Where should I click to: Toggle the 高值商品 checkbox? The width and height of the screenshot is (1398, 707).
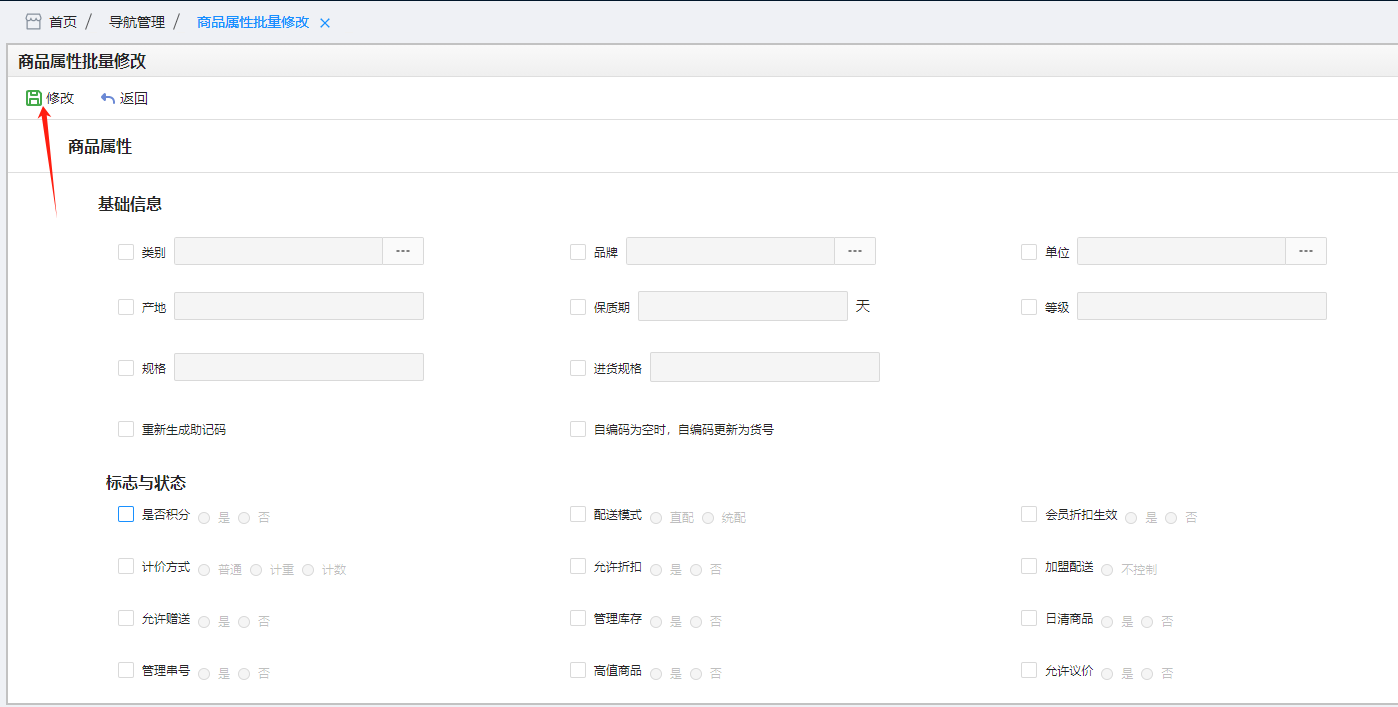(578, 670)
